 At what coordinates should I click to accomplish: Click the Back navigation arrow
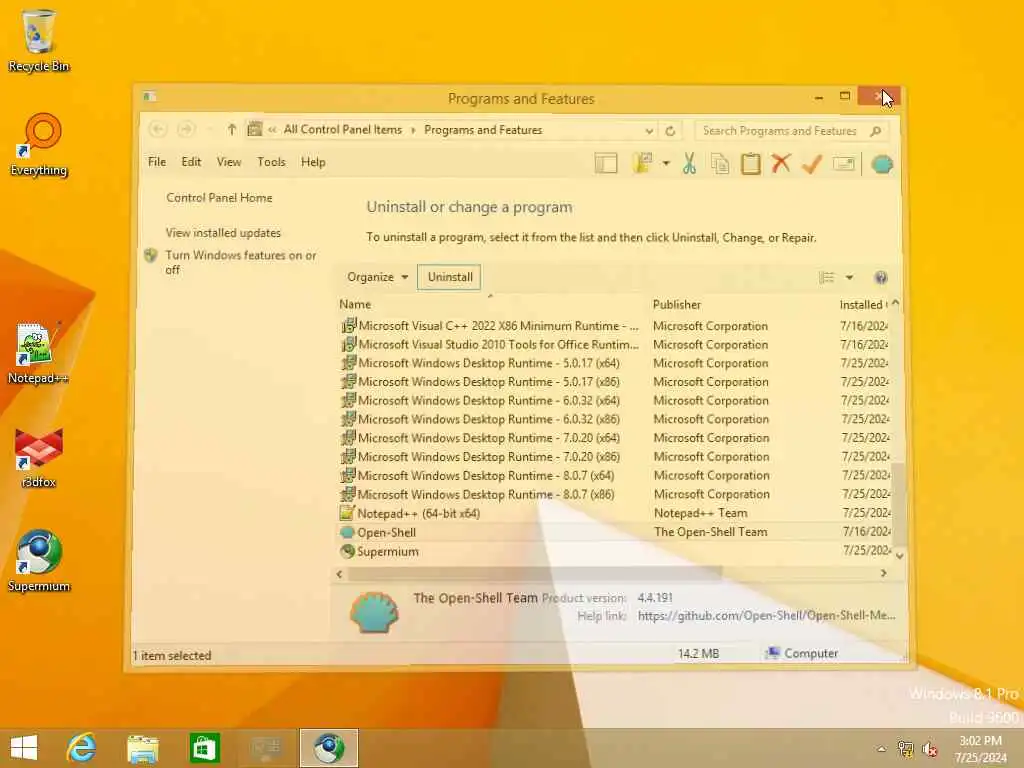coord(157,129)
